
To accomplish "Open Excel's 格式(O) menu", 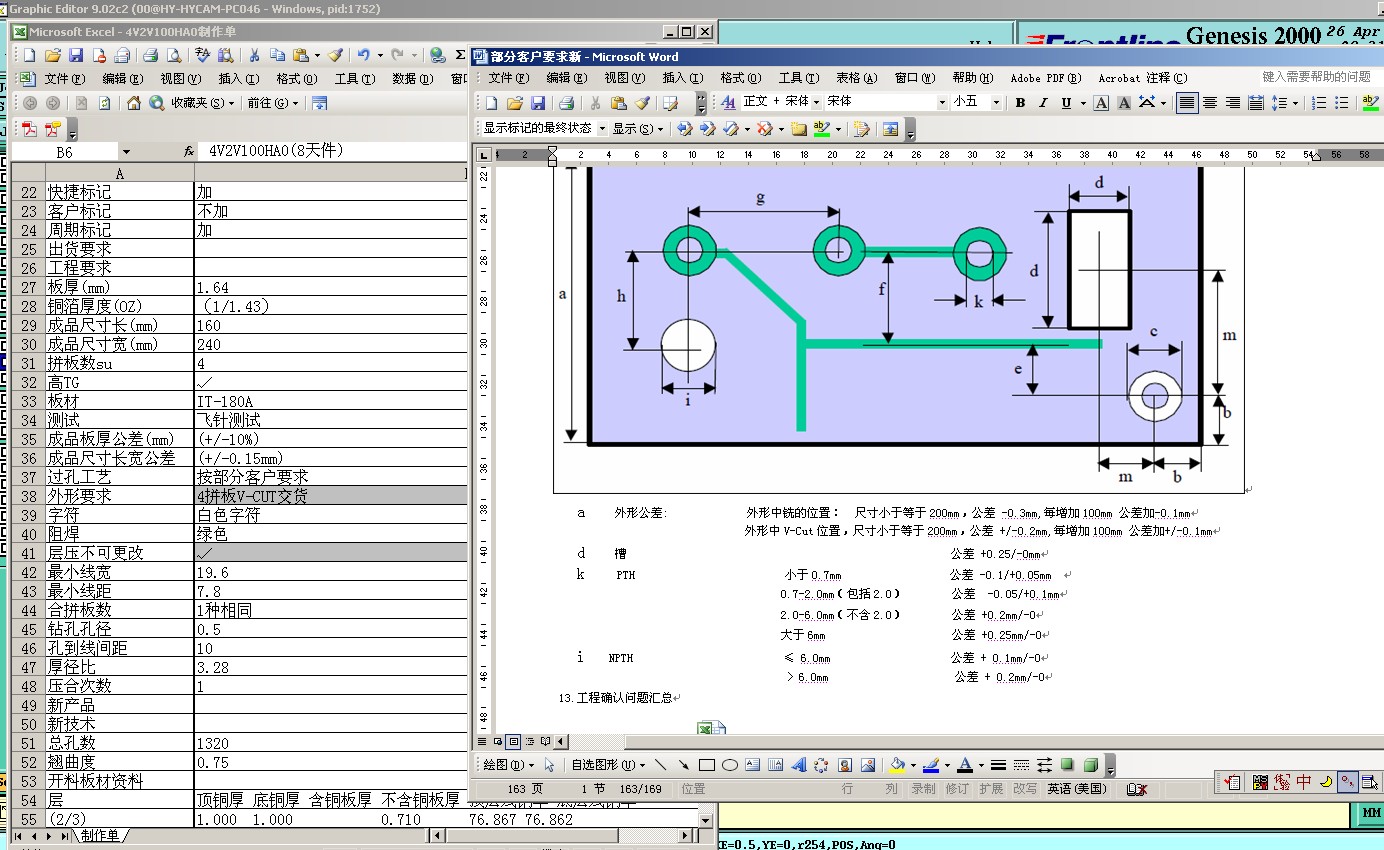I will coord(297,79).
